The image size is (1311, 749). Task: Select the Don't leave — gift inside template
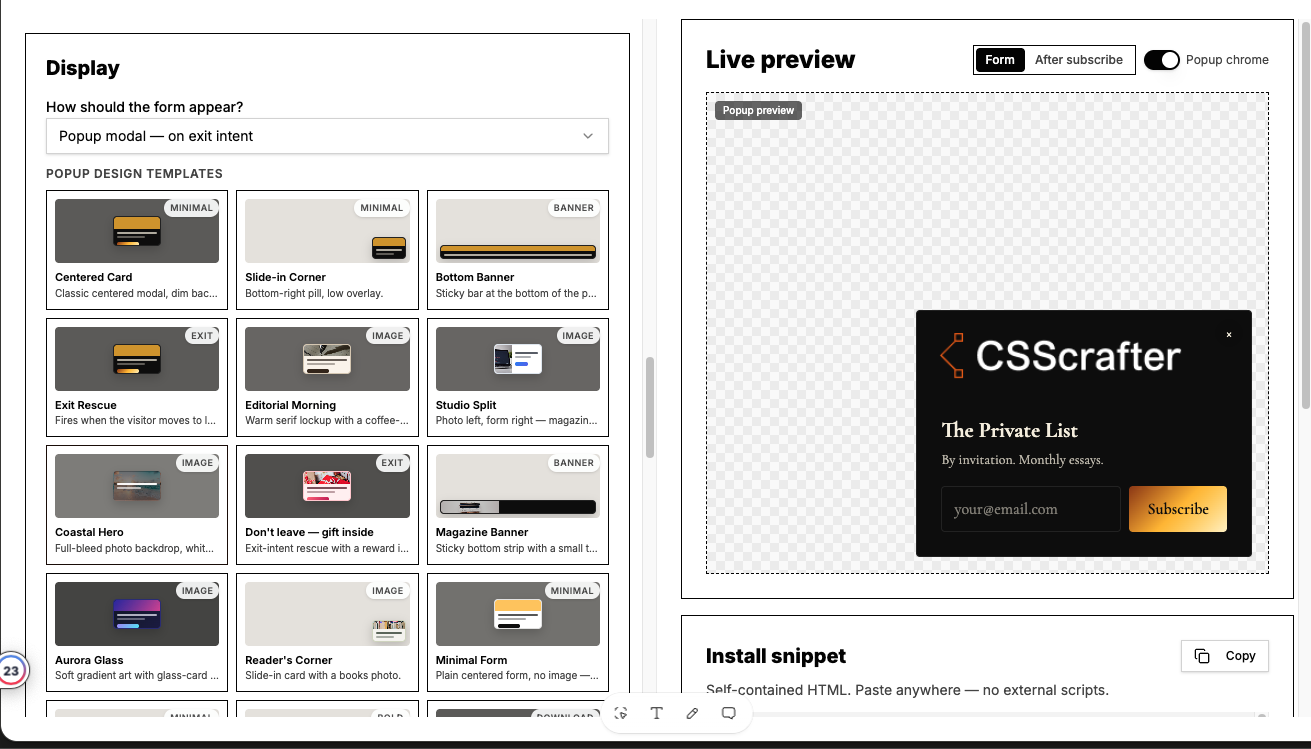click(327, 505)
